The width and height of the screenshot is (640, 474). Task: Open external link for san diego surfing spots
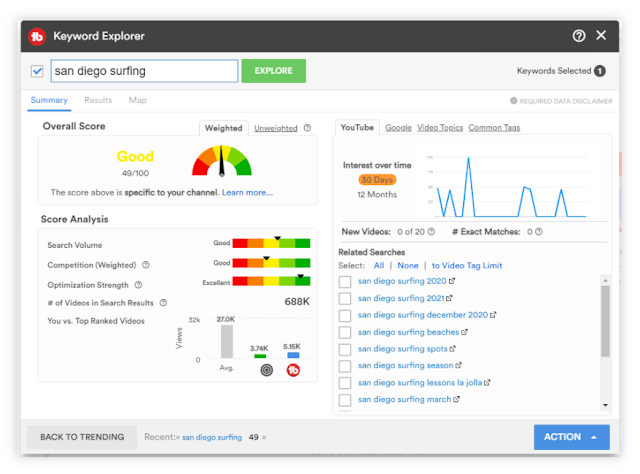tap(452, 349)
